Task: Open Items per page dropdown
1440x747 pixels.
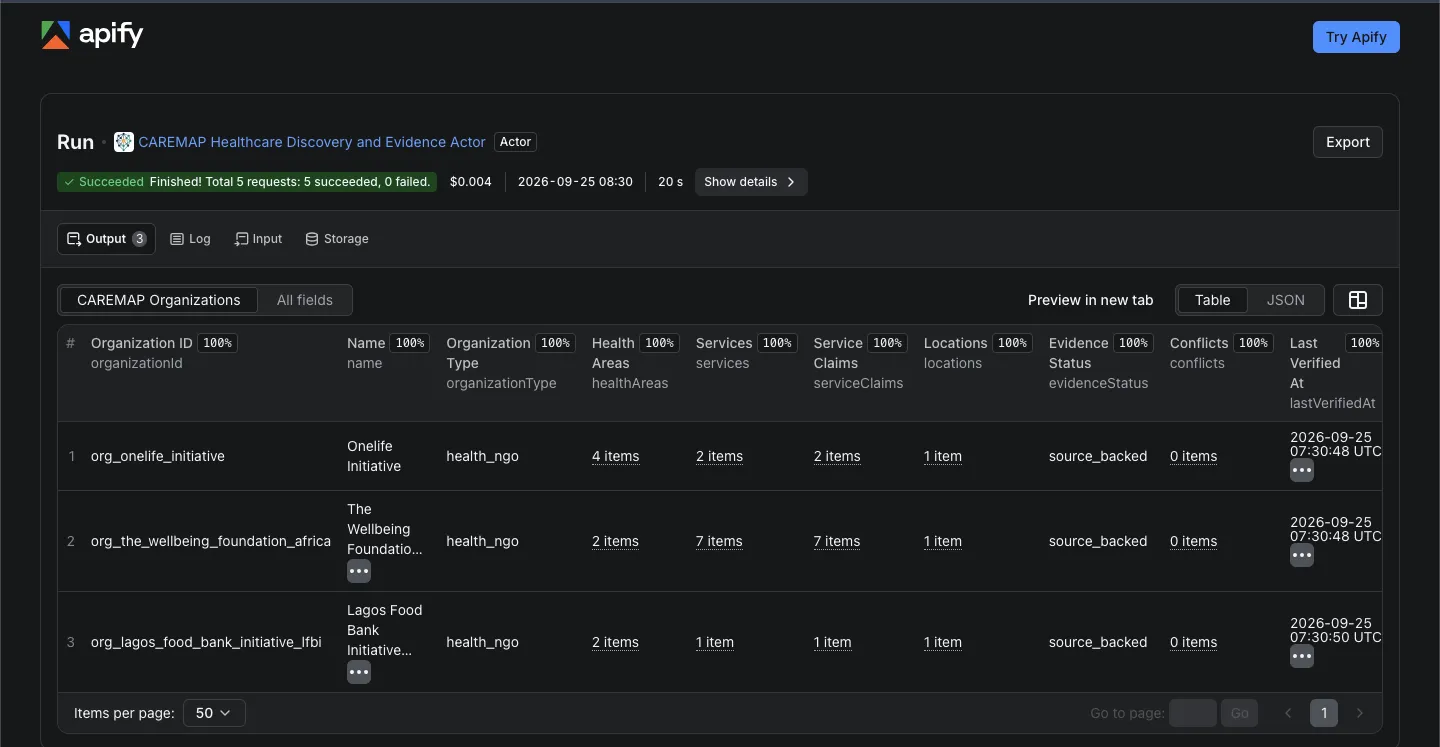Action: [214, 713]
